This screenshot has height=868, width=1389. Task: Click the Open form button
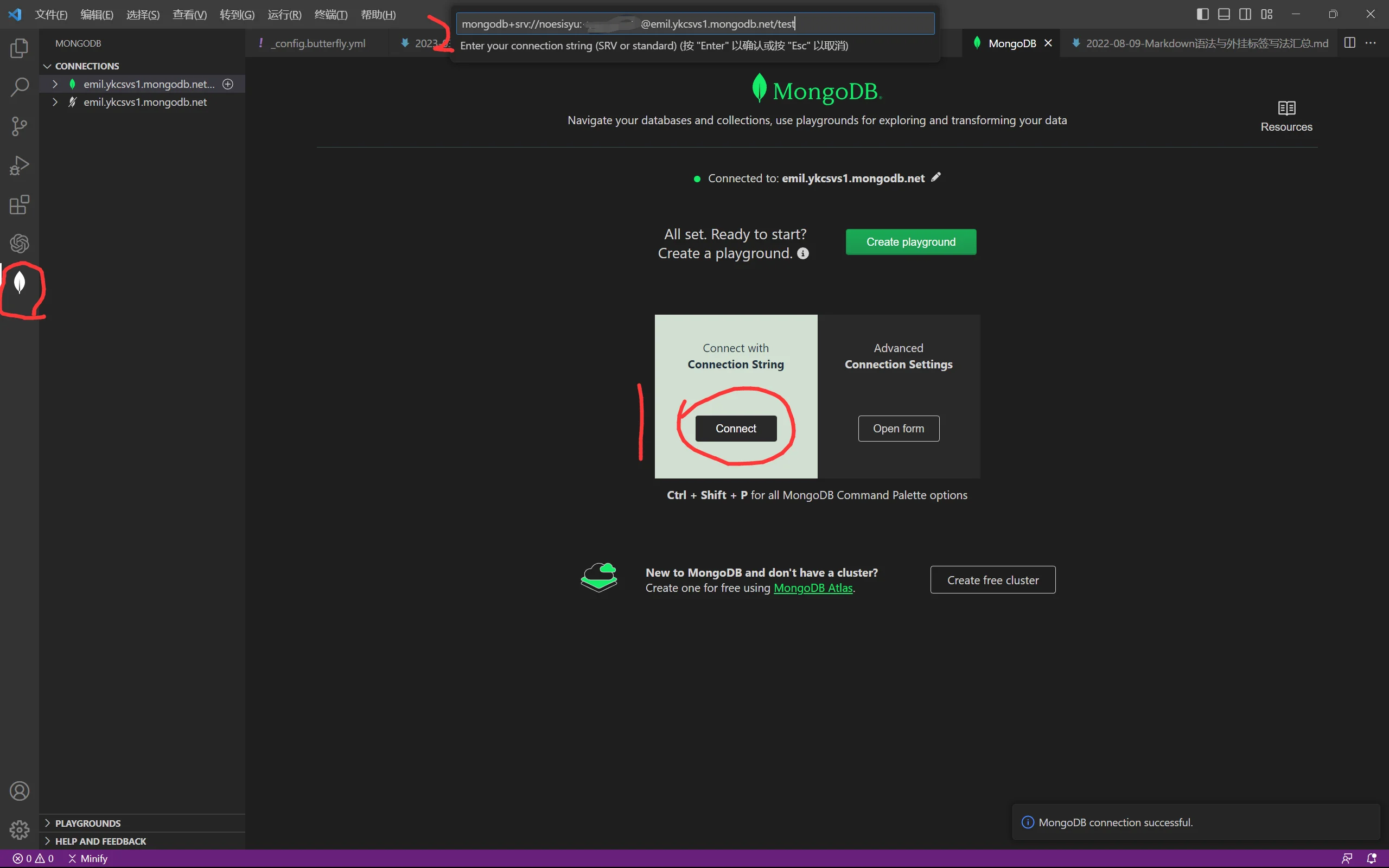click(x=899, y=428)
